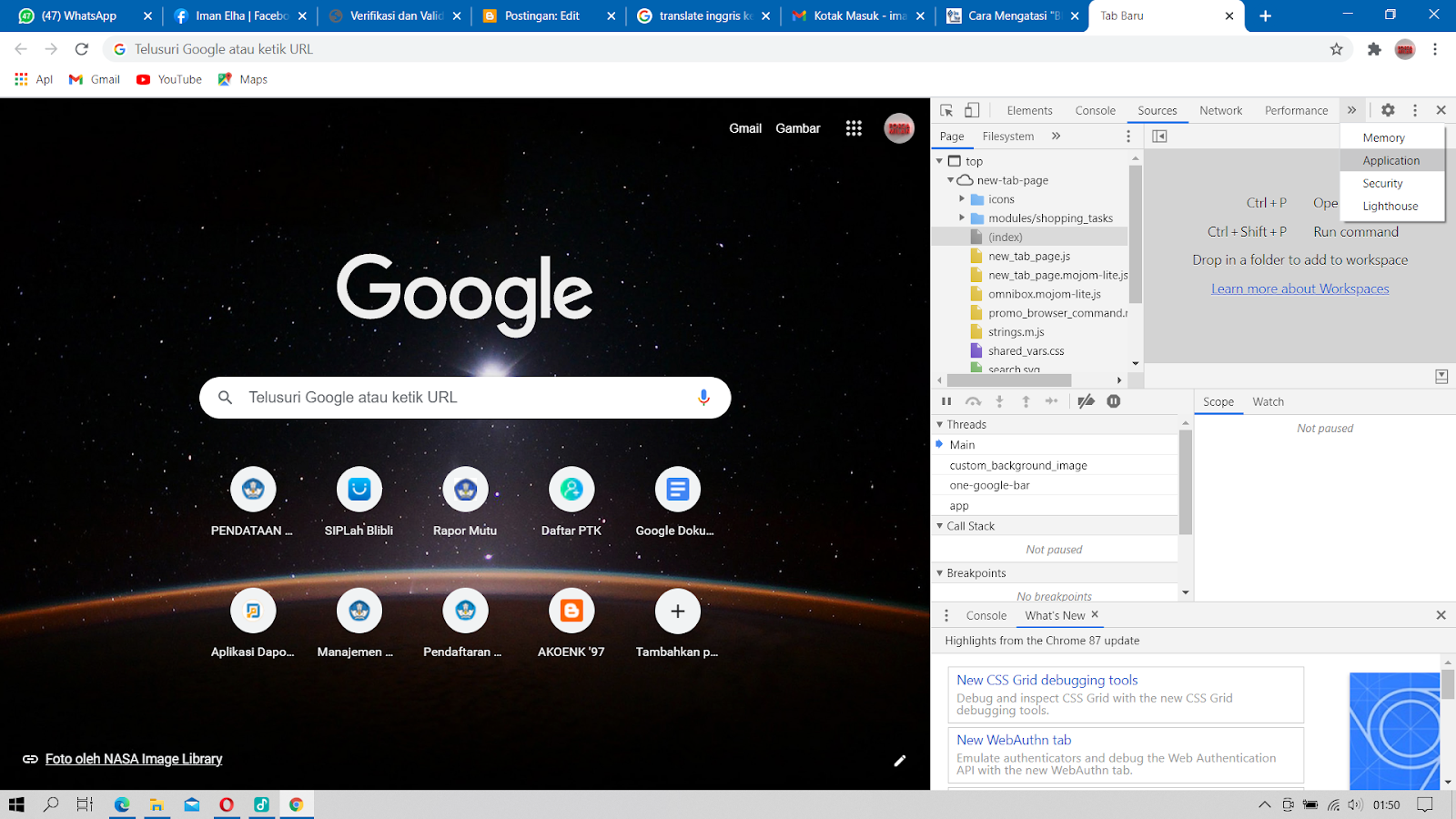The image size is (1456, 819).
Task: Collapse the new-tab-page tree node
Action: 950,180
